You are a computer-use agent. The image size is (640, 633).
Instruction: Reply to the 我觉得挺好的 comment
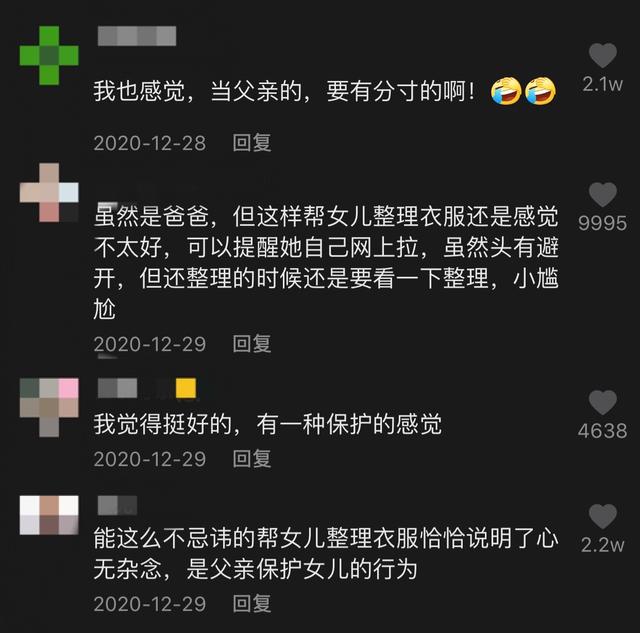(x=252, y=459)
